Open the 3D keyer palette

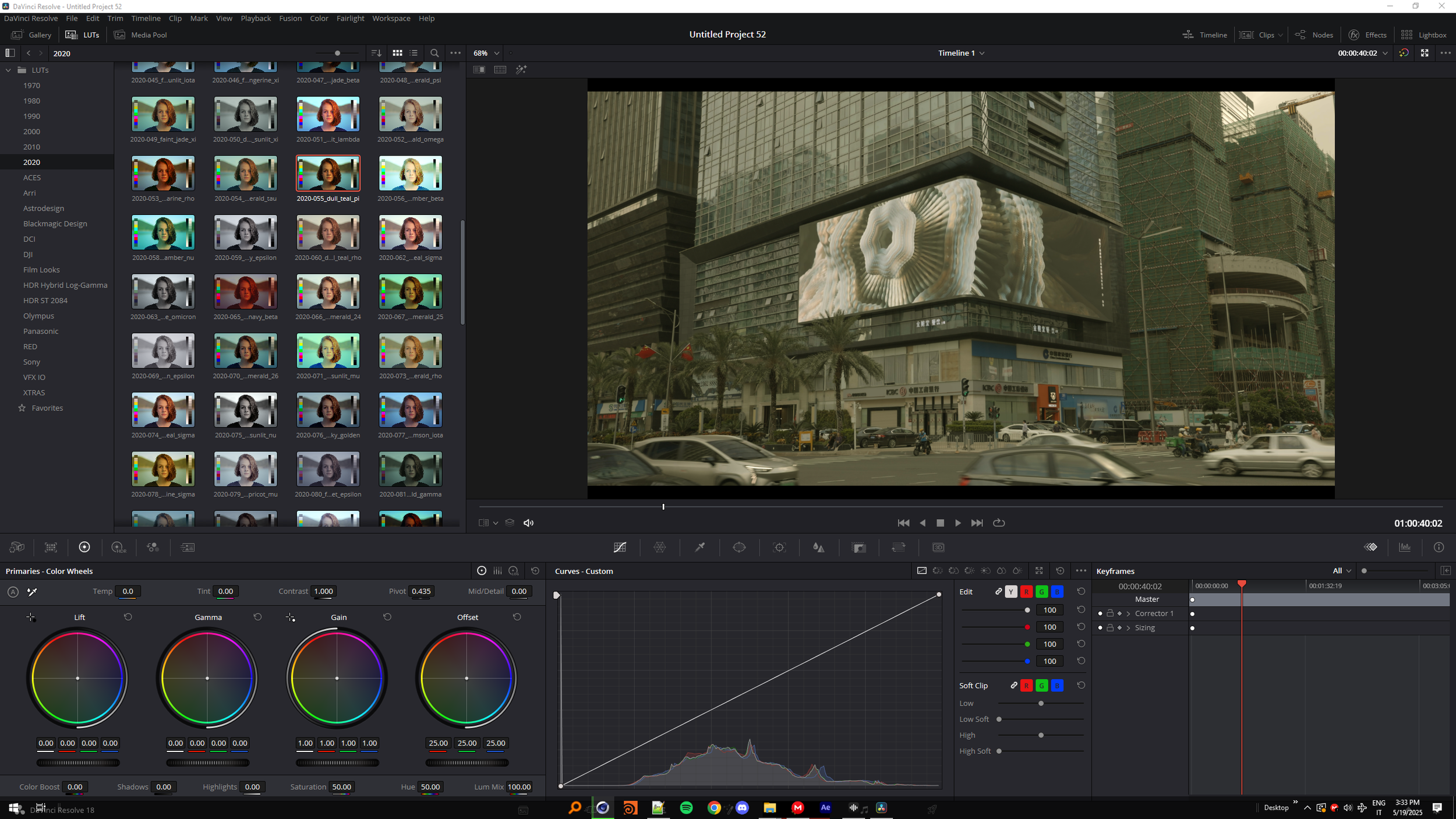click(x=938, y=547)
